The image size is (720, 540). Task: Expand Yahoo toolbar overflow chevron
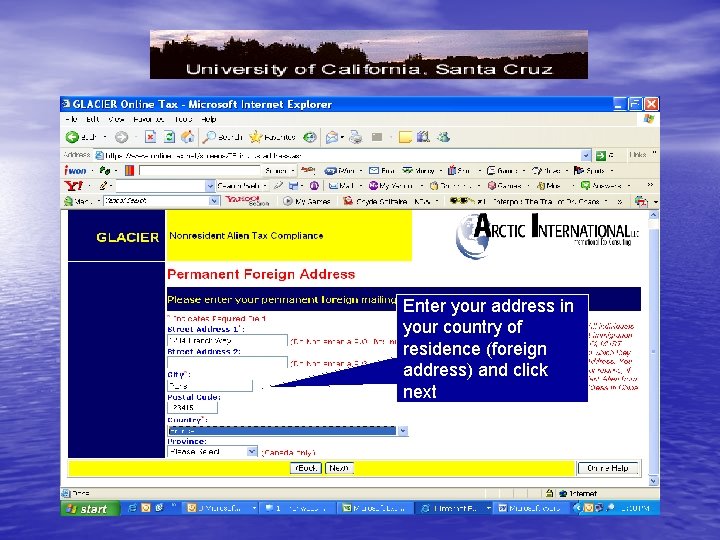(650, 185)
